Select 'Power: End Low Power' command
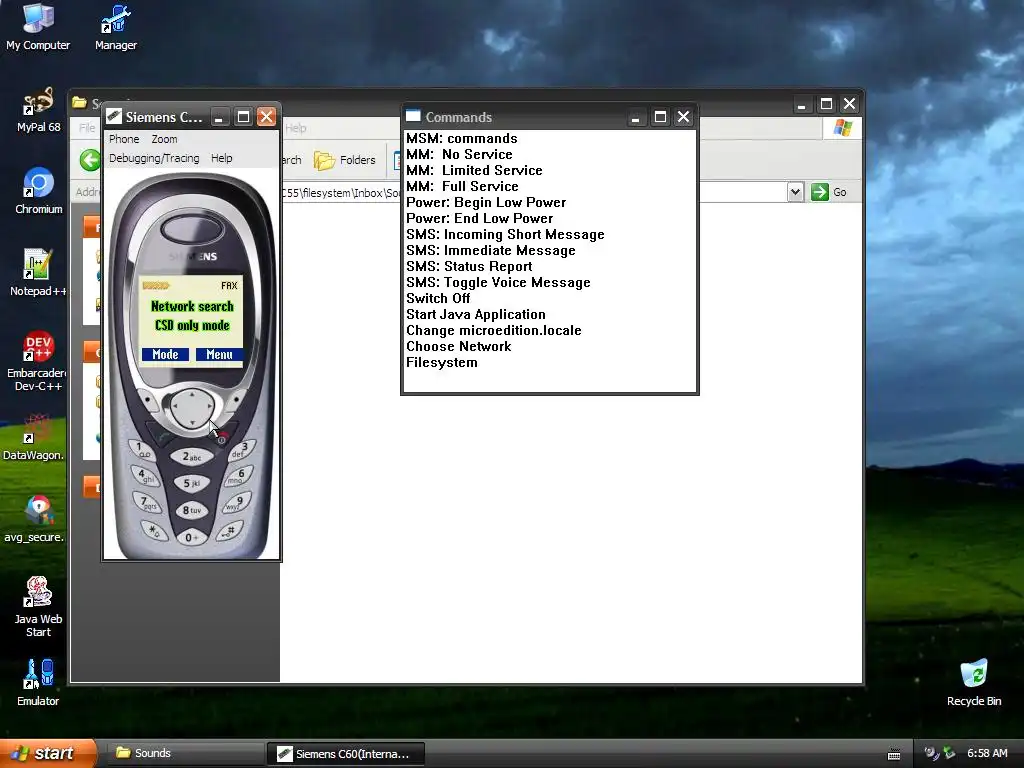1024x768 pixels. pyautogui.click(x=479, y=218)
